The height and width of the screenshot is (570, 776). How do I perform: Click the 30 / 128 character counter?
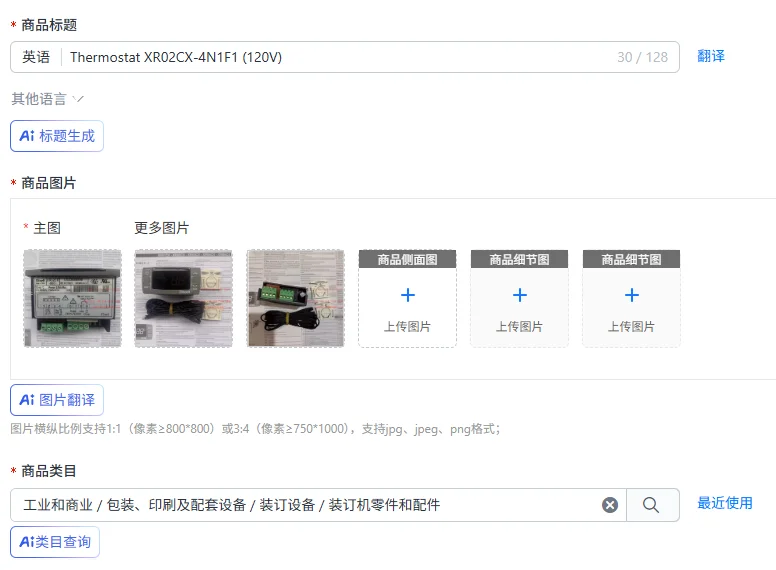click(x=642, y=57)
